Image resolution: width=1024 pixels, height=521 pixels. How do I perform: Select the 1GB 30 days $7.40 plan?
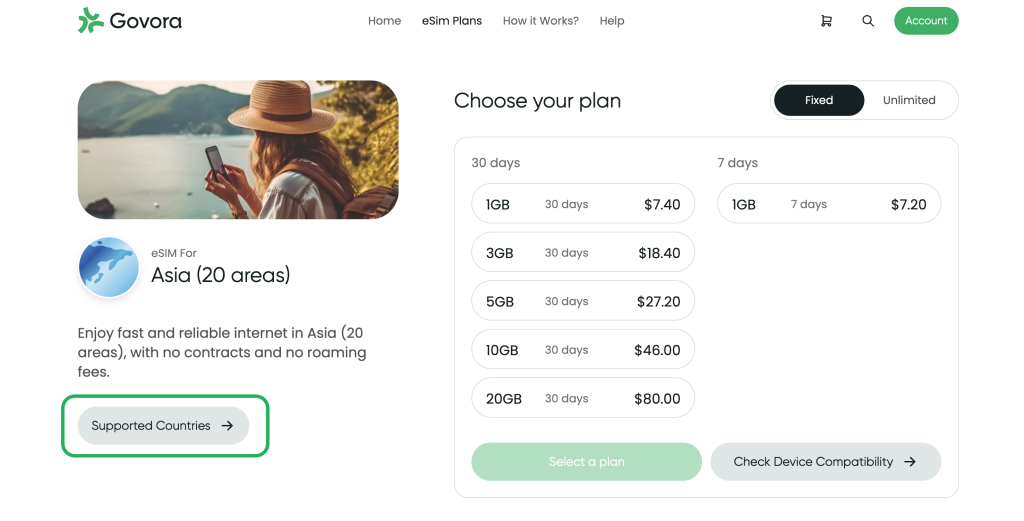point(583,204)
